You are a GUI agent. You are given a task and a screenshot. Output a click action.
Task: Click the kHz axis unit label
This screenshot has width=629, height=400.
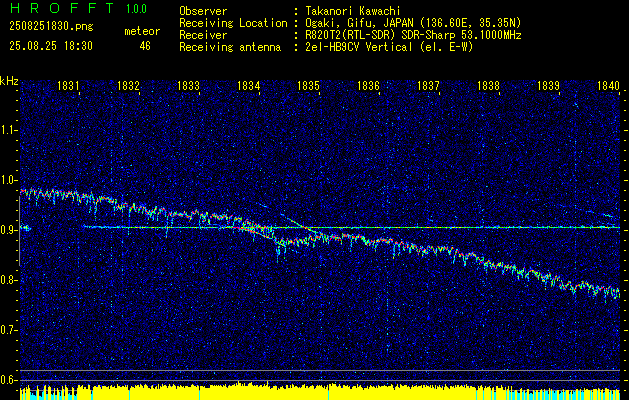pyautogui.click(x=9, y=81)
